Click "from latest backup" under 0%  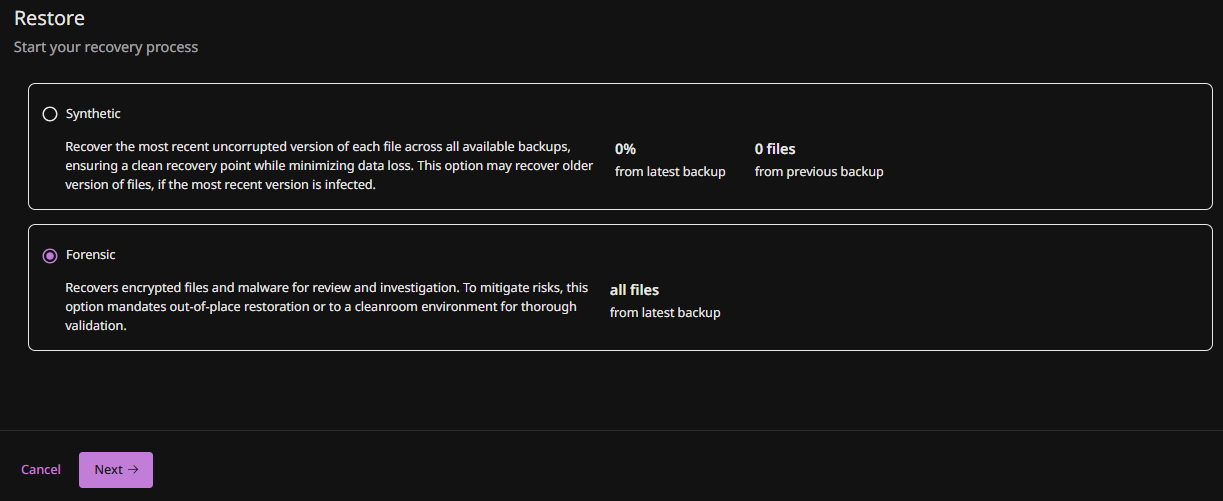(670, 172)
